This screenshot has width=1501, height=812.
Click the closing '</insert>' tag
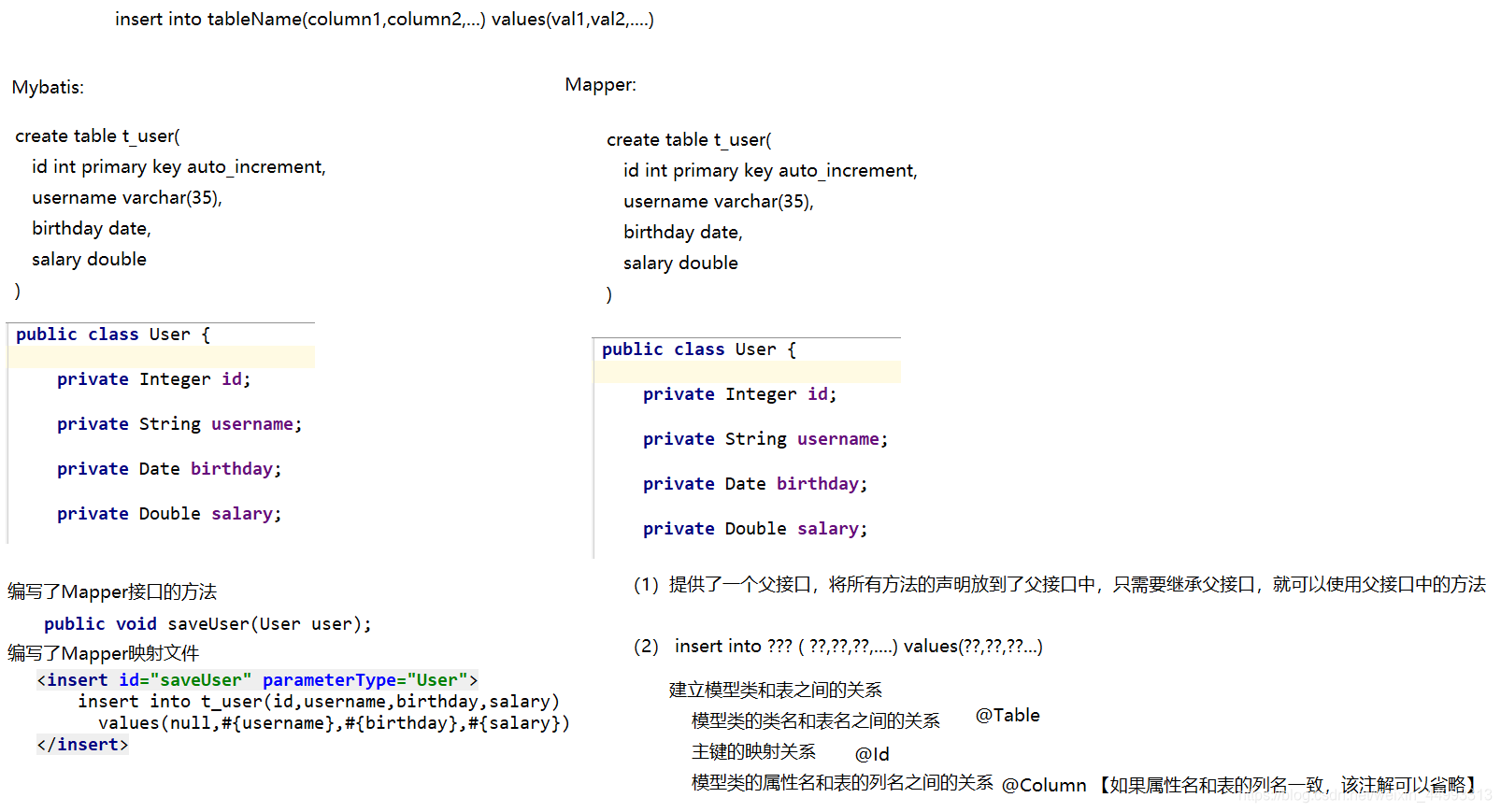pyautogui.click(x=82, y=745)
